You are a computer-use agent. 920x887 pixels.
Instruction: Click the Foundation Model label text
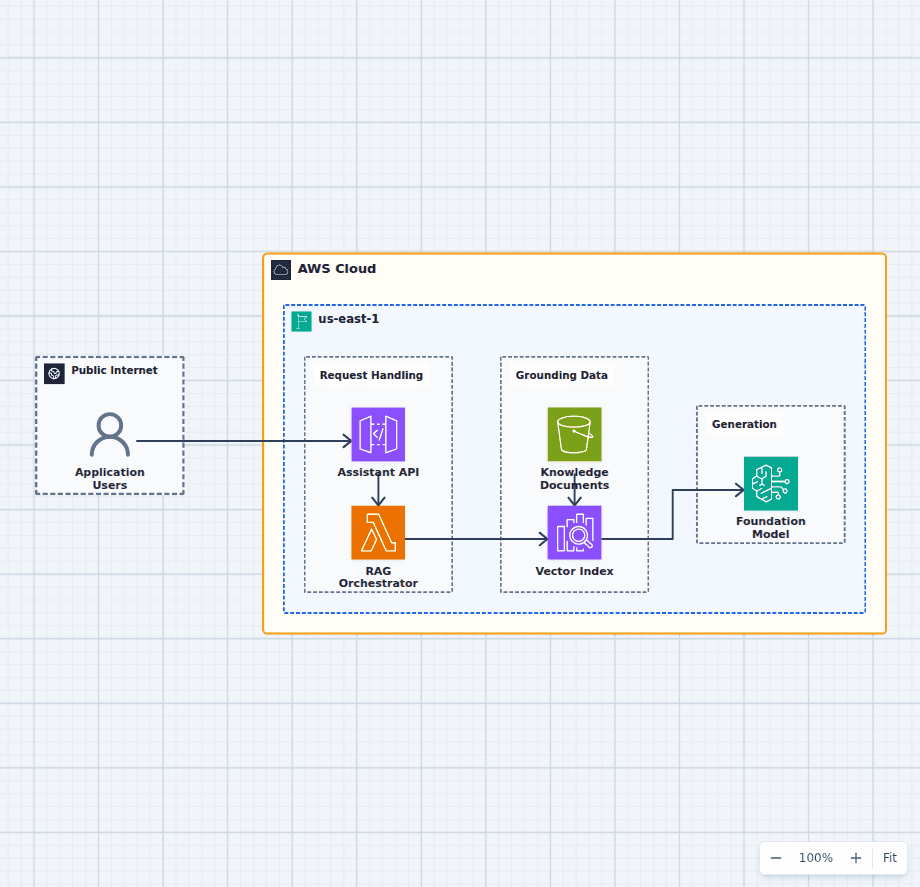pos(770,528)
